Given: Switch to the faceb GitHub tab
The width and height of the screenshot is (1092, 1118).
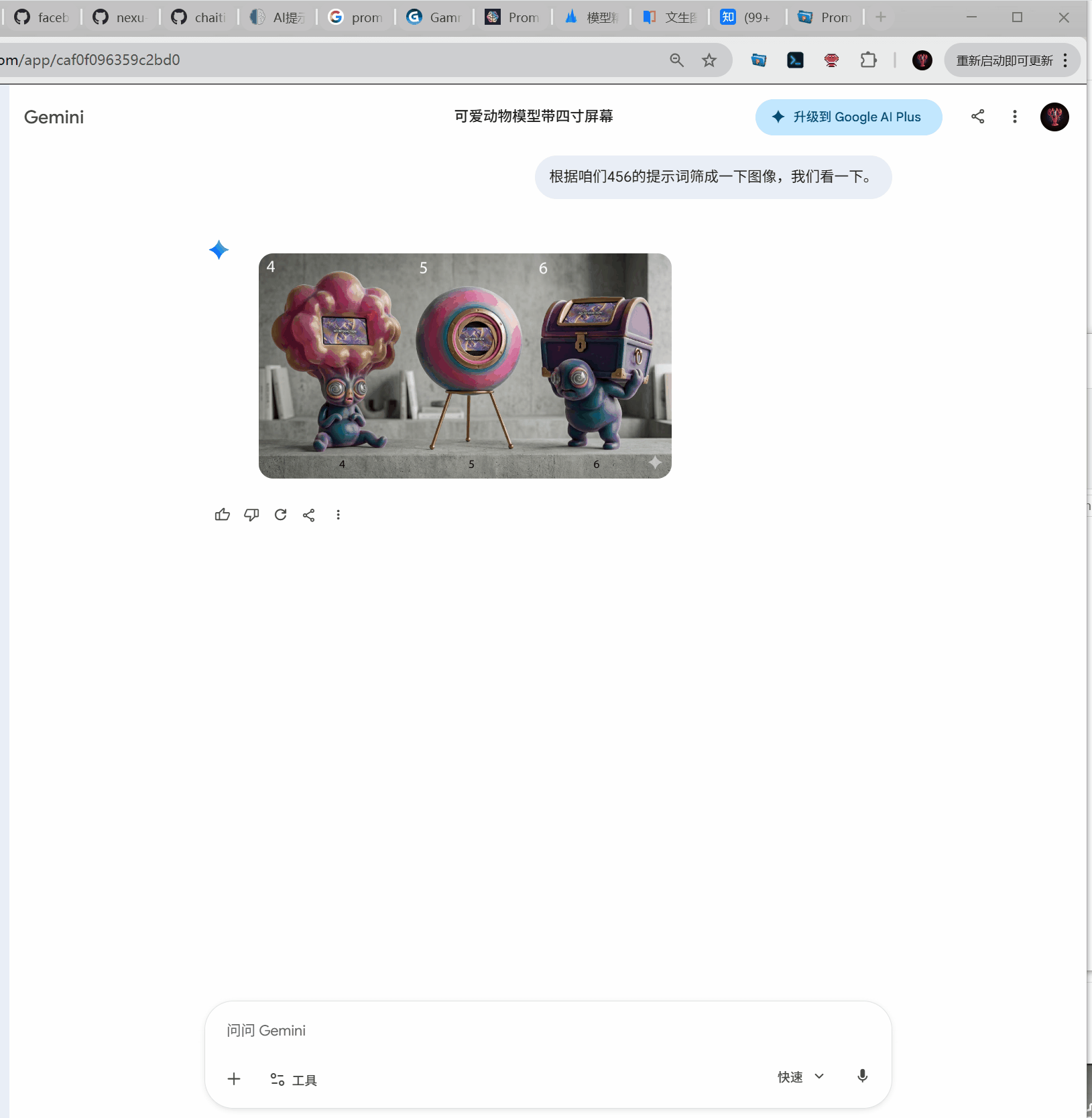Looking at the screenshot, I should (42, 17).
